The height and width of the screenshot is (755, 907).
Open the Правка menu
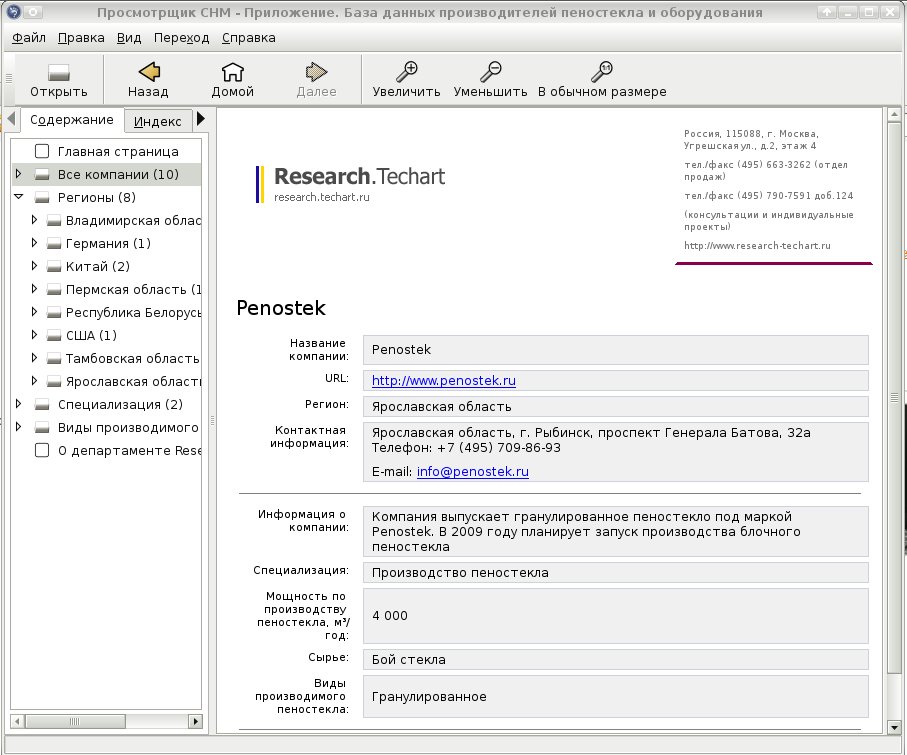coord(81,38)
